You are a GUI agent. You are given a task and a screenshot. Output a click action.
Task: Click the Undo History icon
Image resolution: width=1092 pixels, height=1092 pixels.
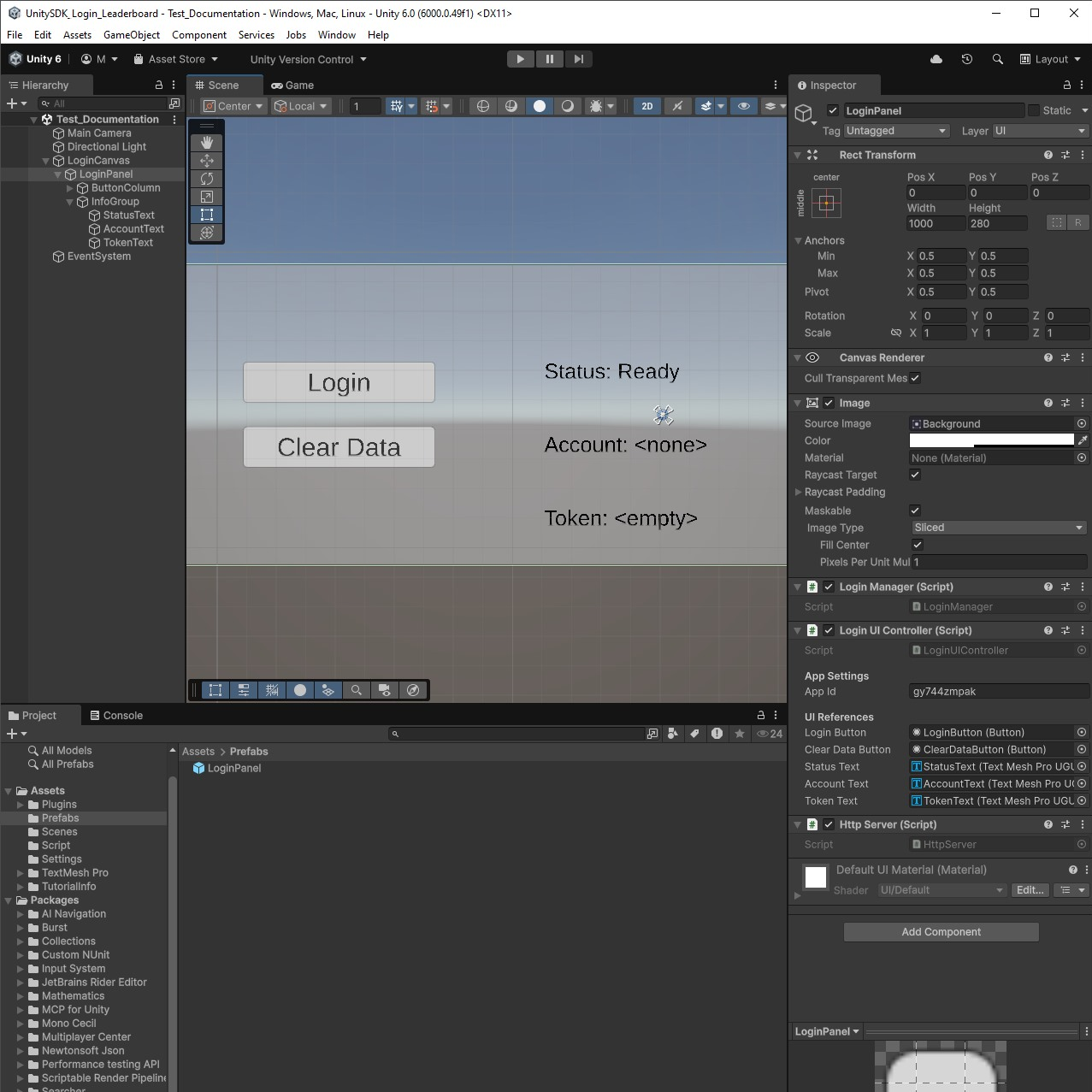click(966, 59)
